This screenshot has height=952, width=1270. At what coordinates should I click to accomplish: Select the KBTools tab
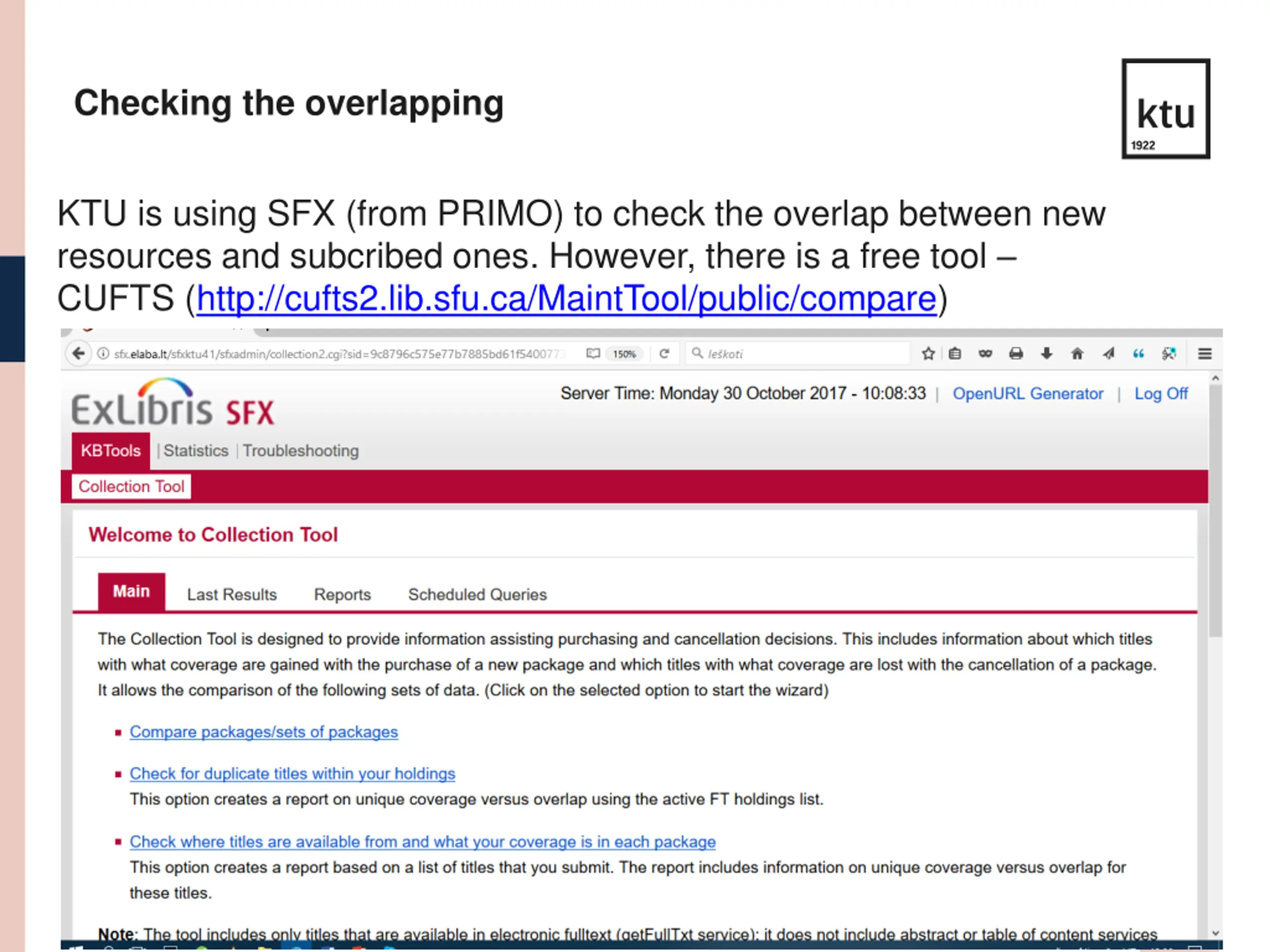tap(111, 450)
